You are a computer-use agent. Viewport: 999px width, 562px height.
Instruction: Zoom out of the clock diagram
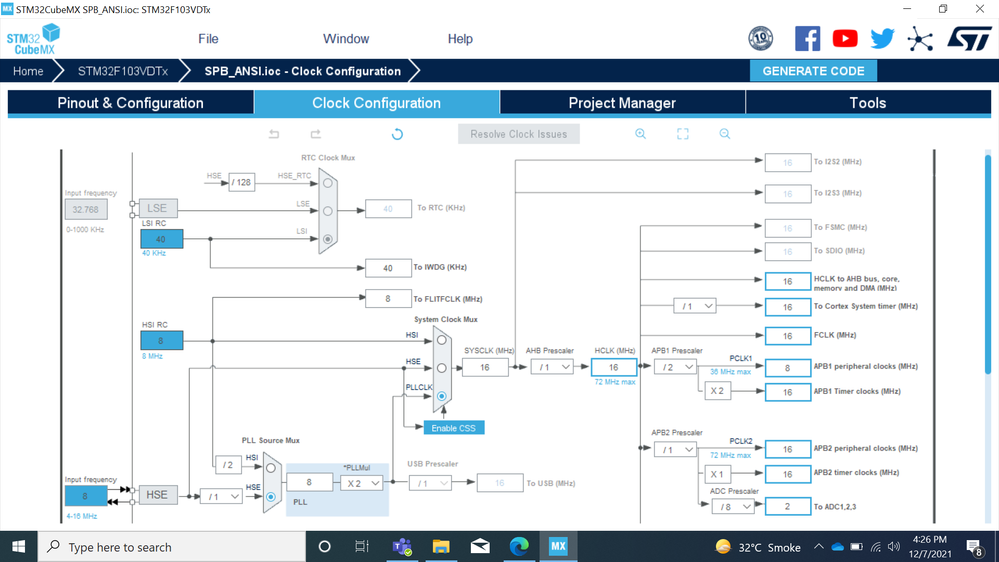[x=724, y=134]
